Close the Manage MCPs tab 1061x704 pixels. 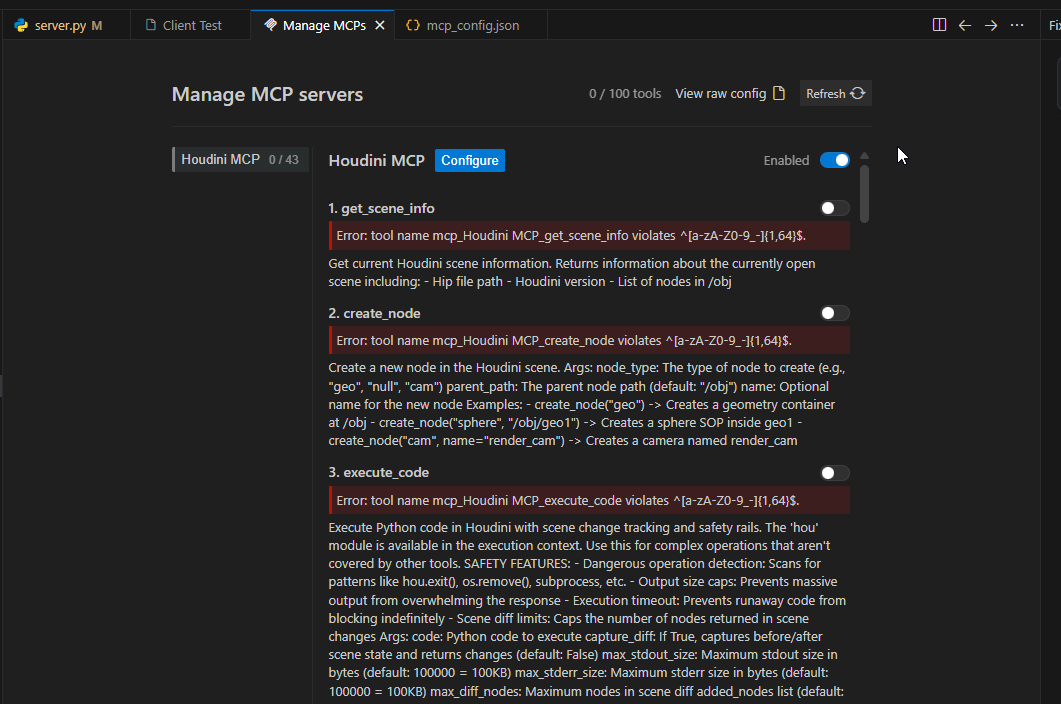[x=380, y=25]
